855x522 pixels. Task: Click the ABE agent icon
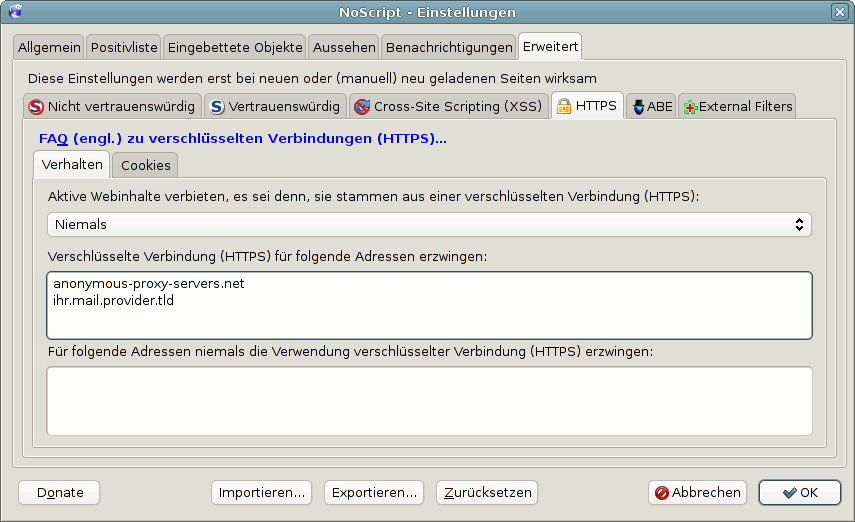point(638,107)
